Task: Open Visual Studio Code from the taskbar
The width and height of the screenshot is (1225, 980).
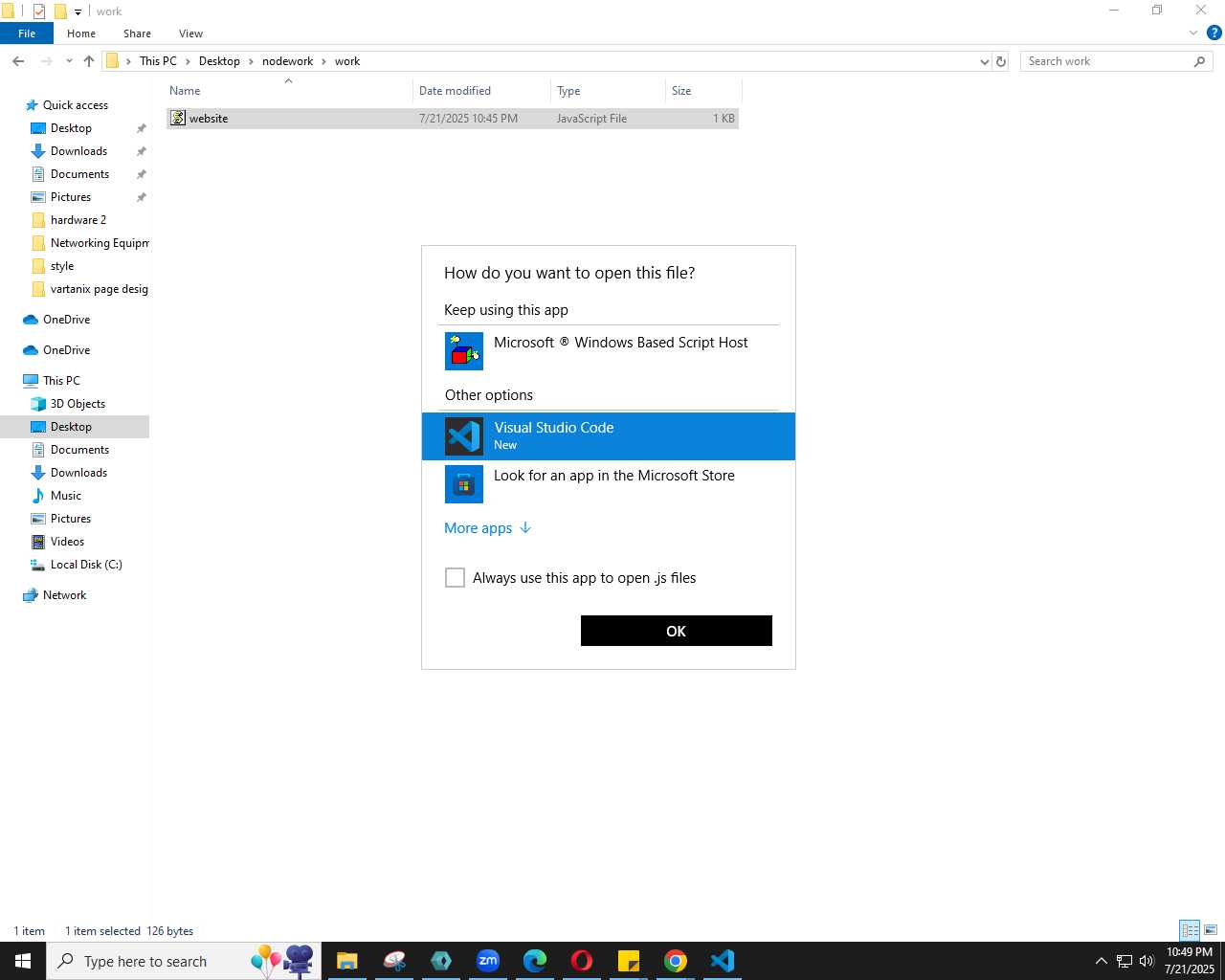Action: click(x=723, y=961)
